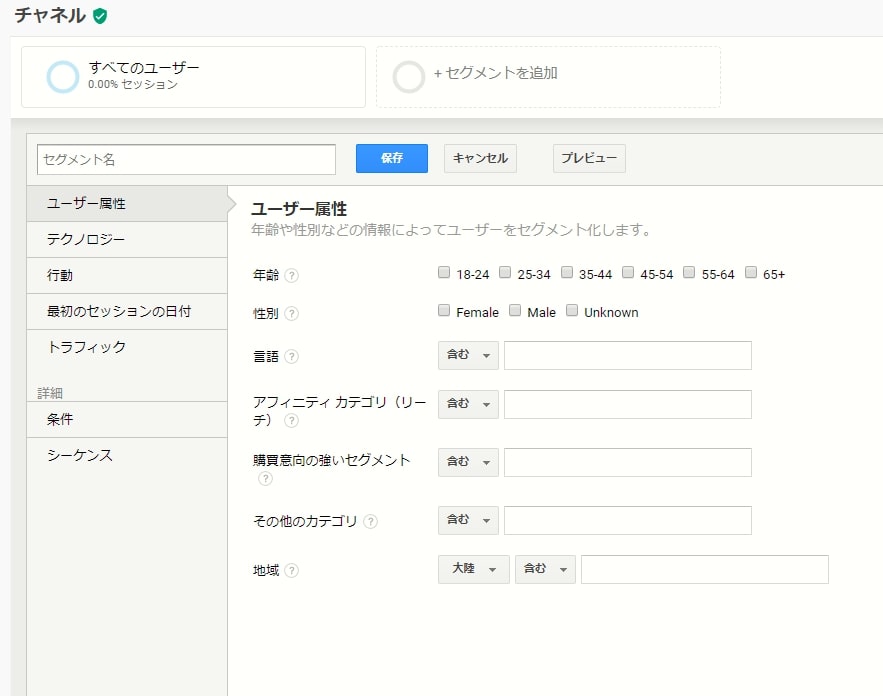The width and height of the screenshot is (883, 696).
Task: Click the 購買意向の強いセグメント text input field
Action: tap(628, 462)
